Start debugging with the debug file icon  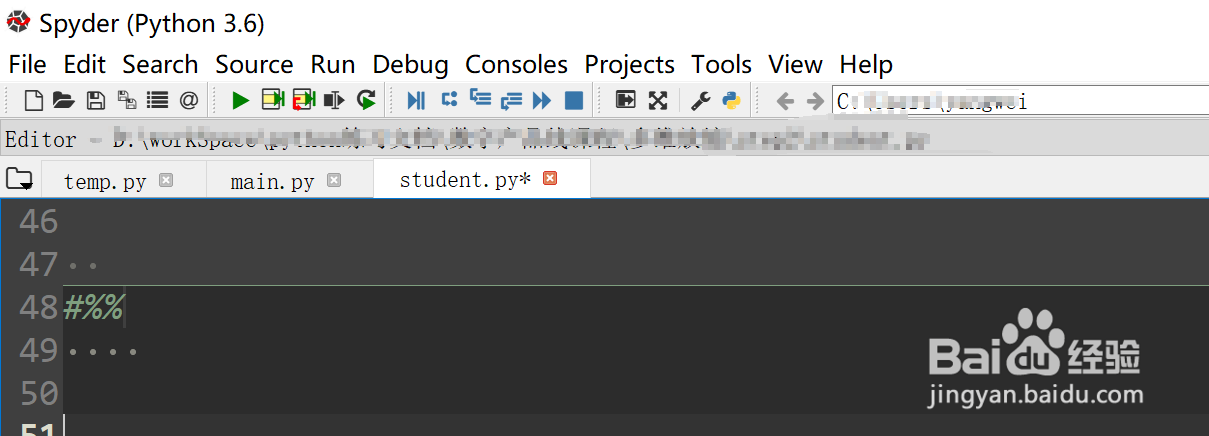[417, 100]
